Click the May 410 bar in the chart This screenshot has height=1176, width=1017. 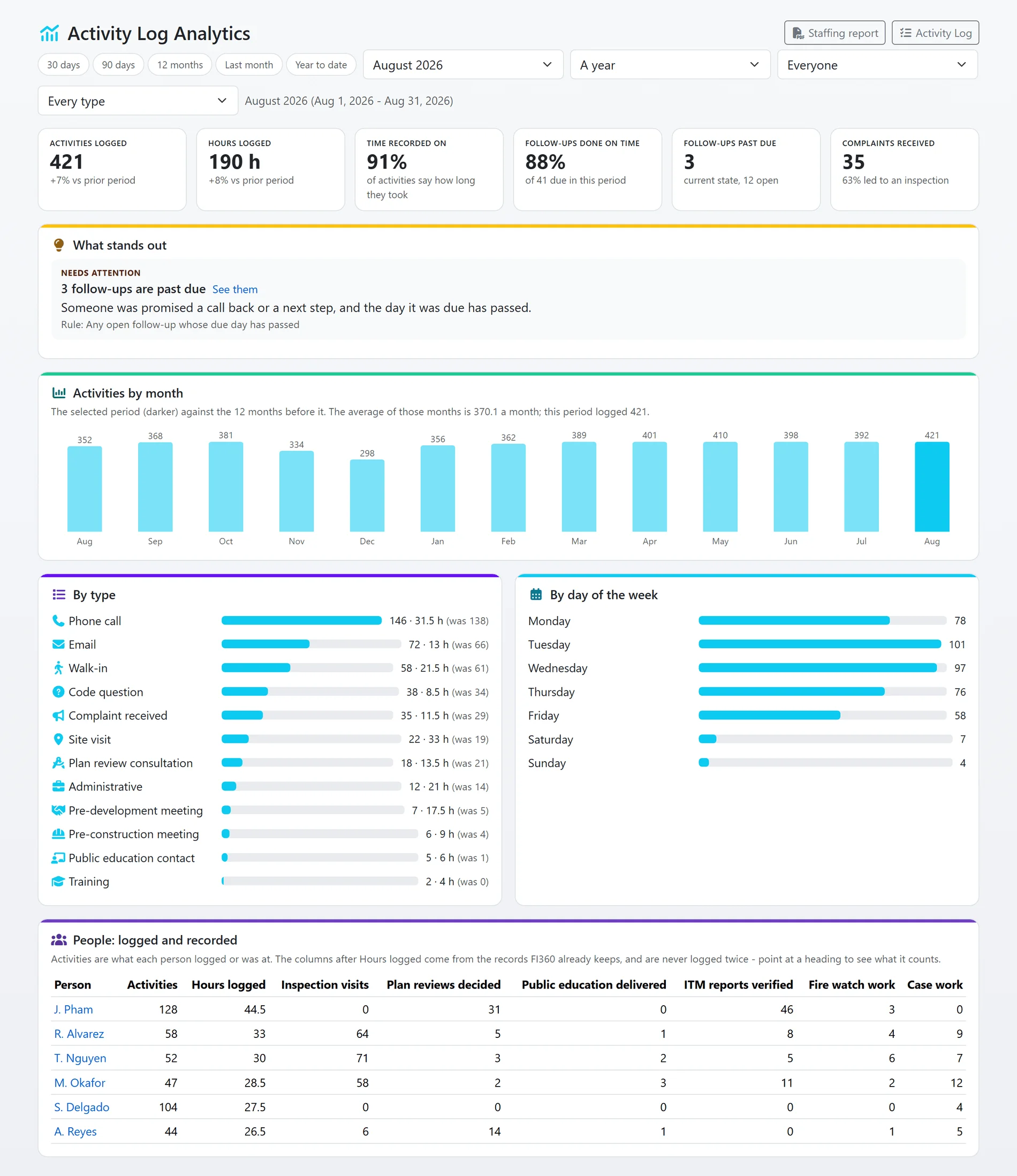tap(719, 487)
